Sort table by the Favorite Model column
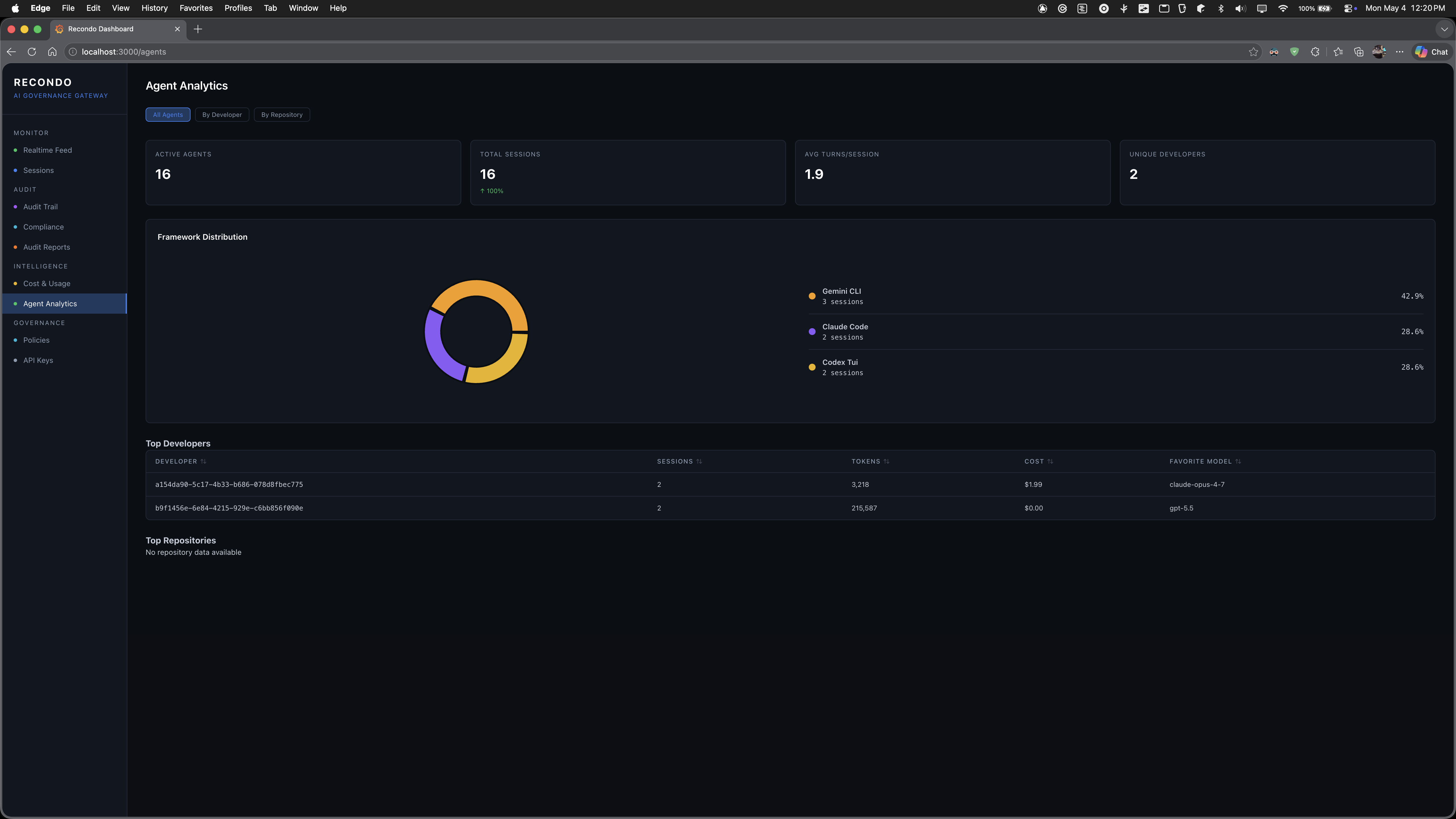The width and height of the screenshot is (1456, 819). pos(1205,462)
